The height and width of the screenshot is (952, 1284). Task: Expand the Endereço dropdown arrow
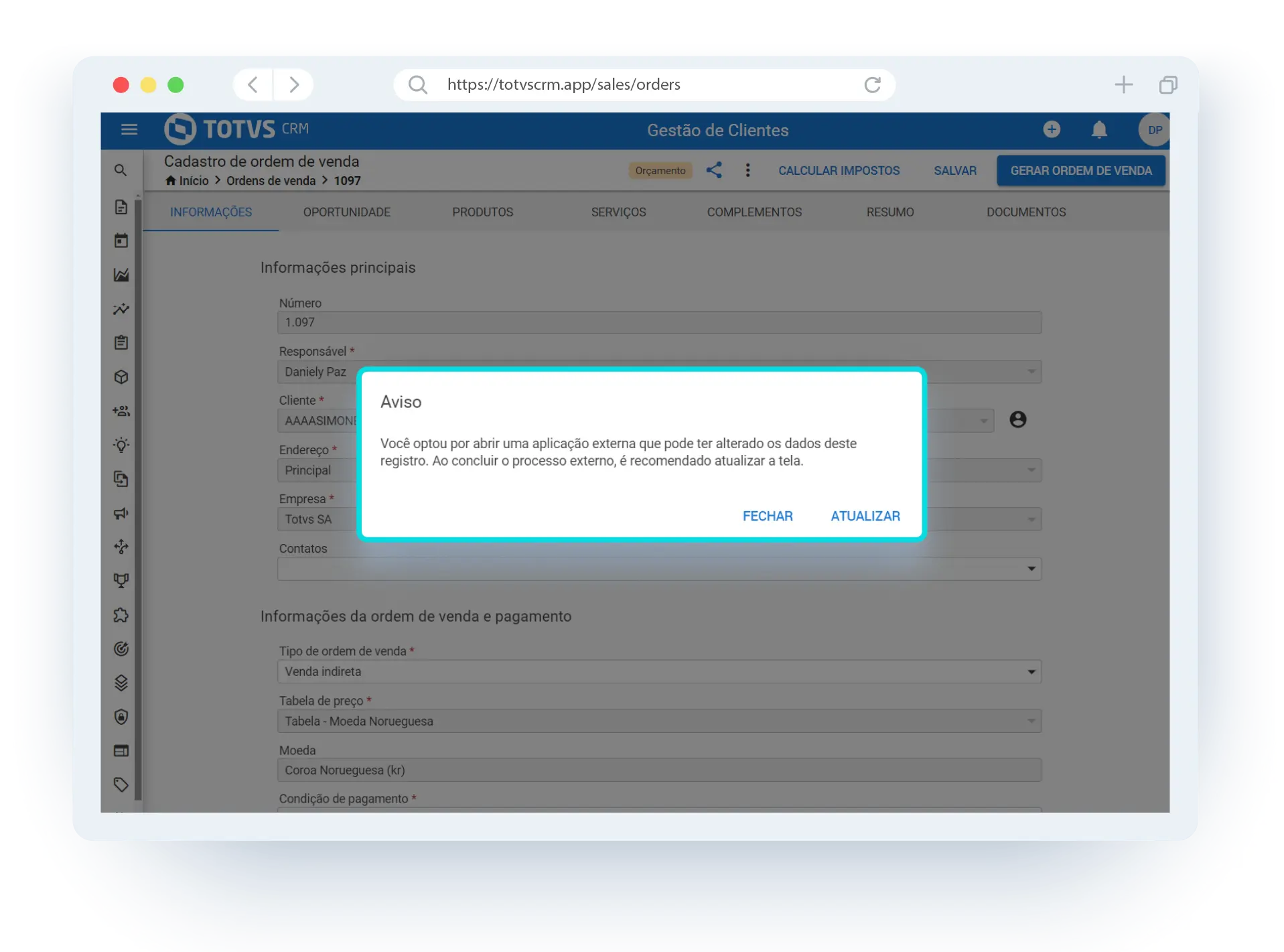click(1031, 470)
